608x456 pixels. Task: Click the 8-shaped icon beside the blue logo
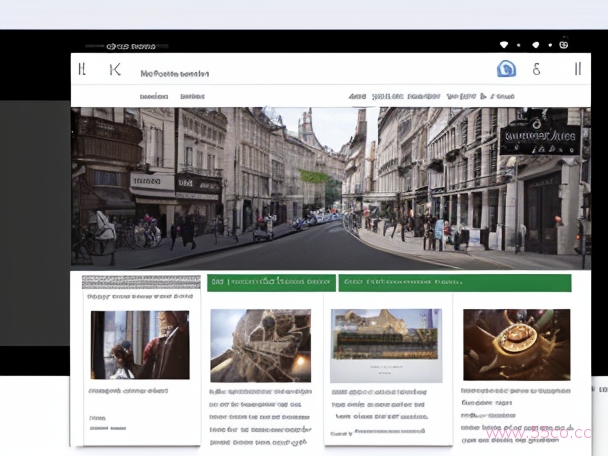coord(536,69)
